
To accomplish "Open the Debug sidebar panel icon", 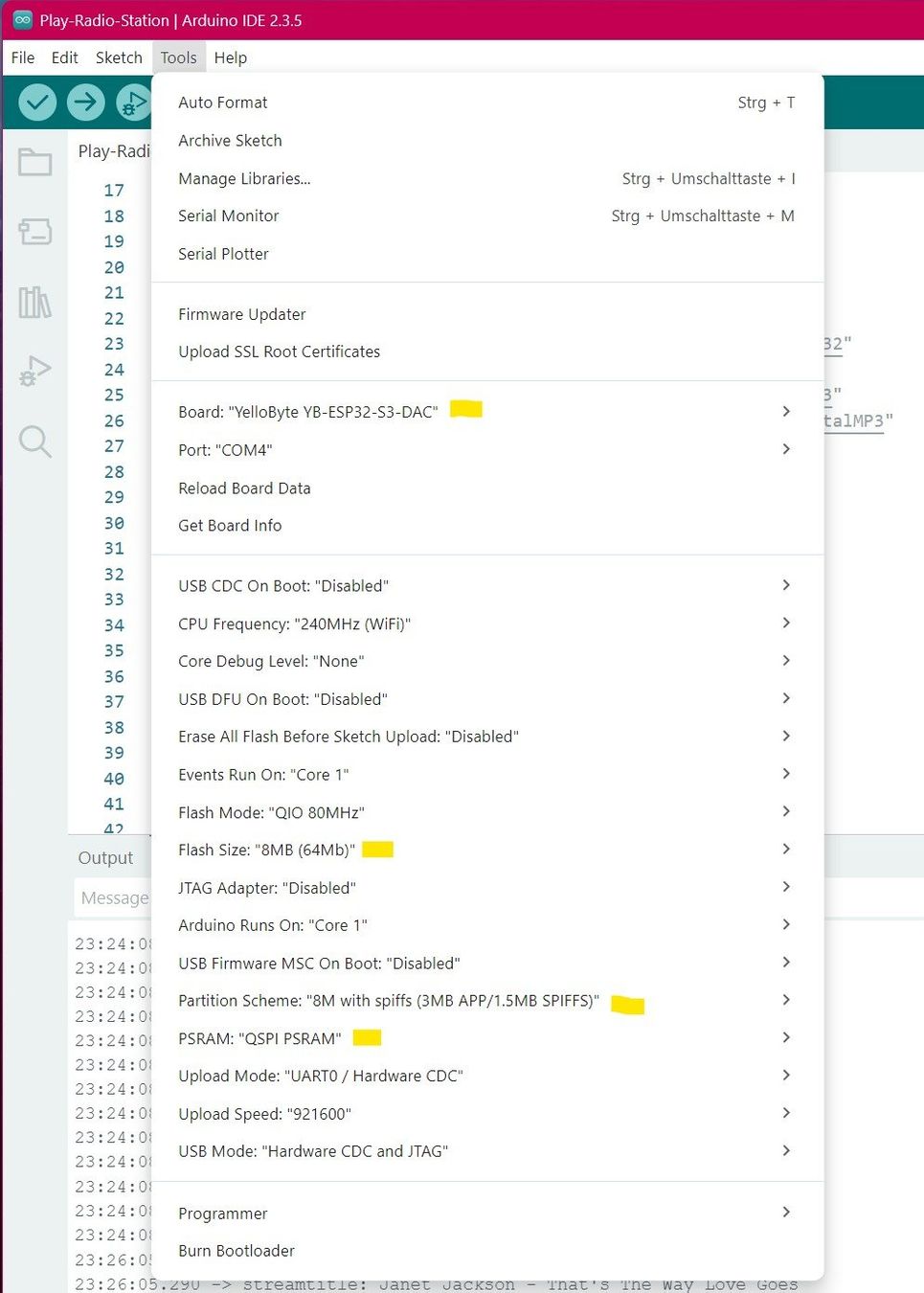I will 35,372.
